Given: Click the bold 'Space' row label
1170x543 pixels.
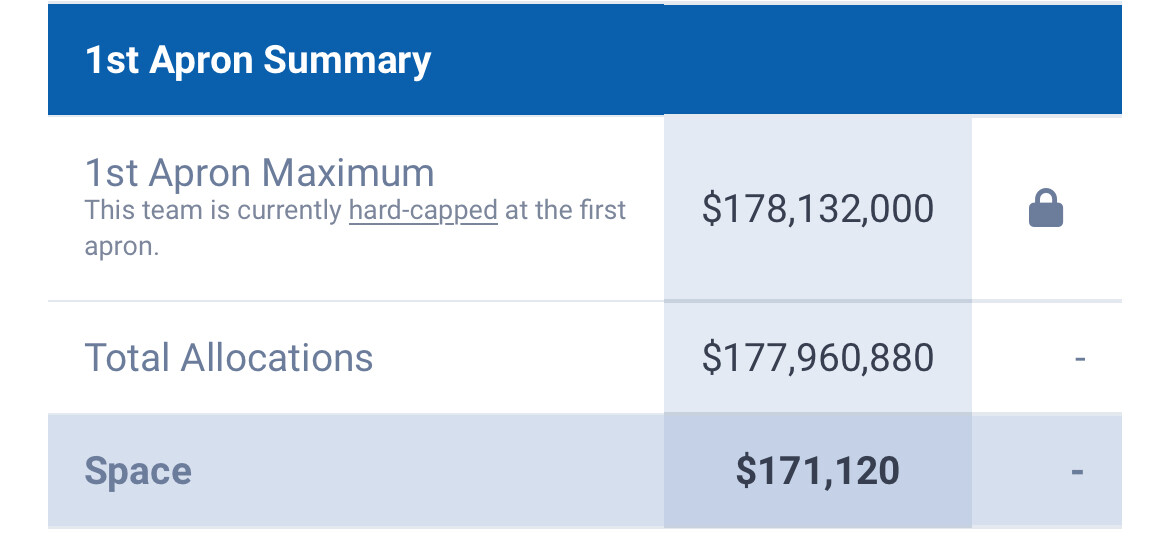Looking at the screenshot, I should tap(138, 471).
